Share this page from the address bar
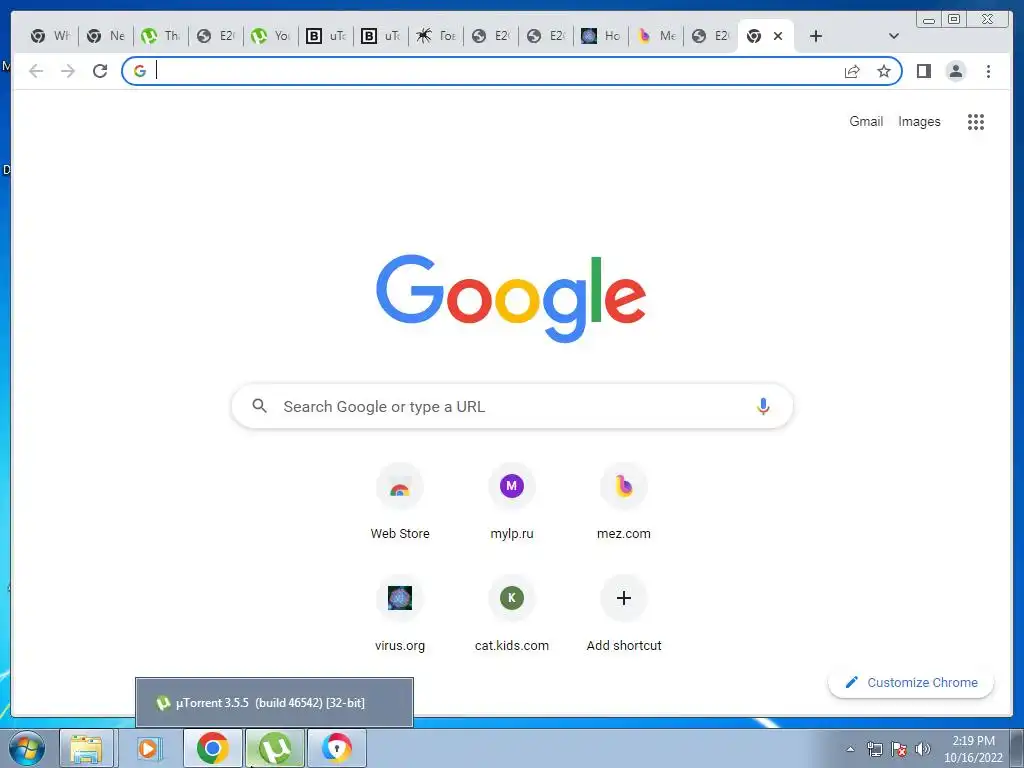This screenshot has height=768, width=1024. click(852, 71)
